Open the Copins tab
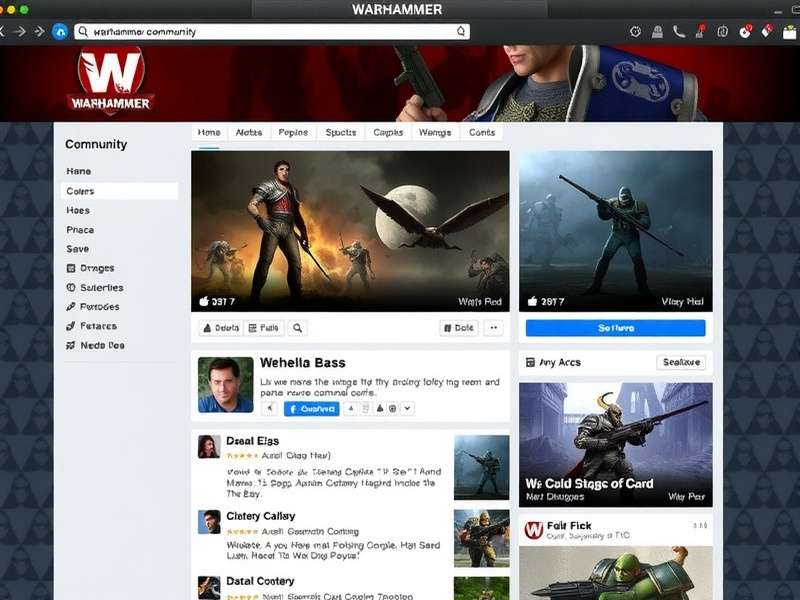Screen dimensions: 800x600 click(x=388, y=133)
